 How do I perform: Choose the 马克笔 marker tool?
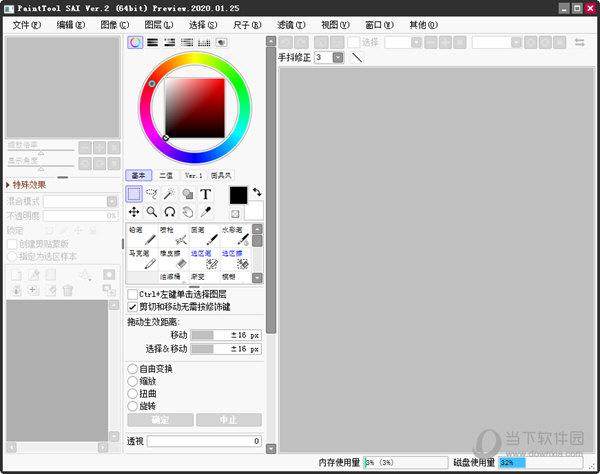click(x=142, y=259)
